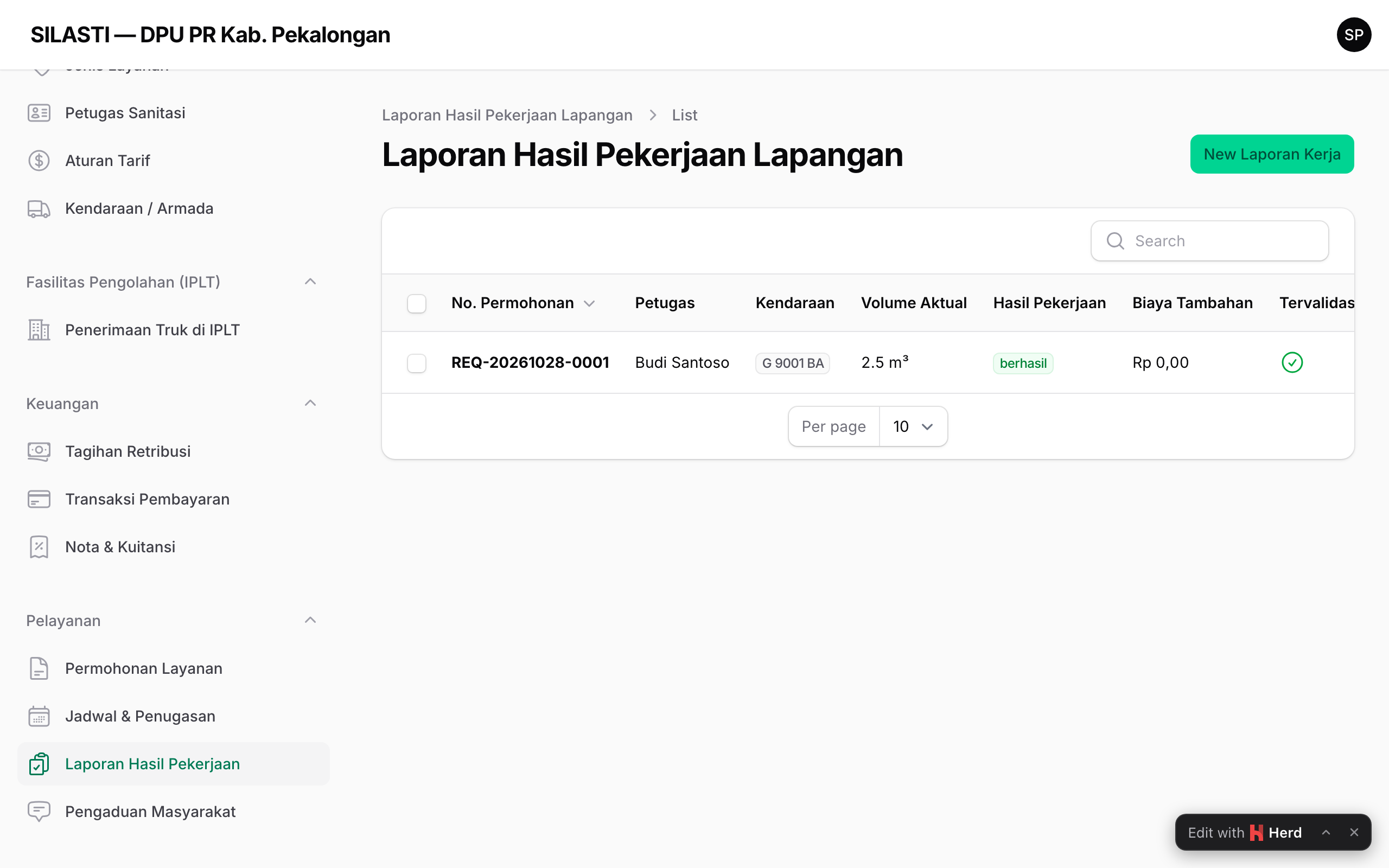Click the Jadwal & Penugasan calendar icon
The width and height of the screenshot is (1389, 868).
point(39,717)
